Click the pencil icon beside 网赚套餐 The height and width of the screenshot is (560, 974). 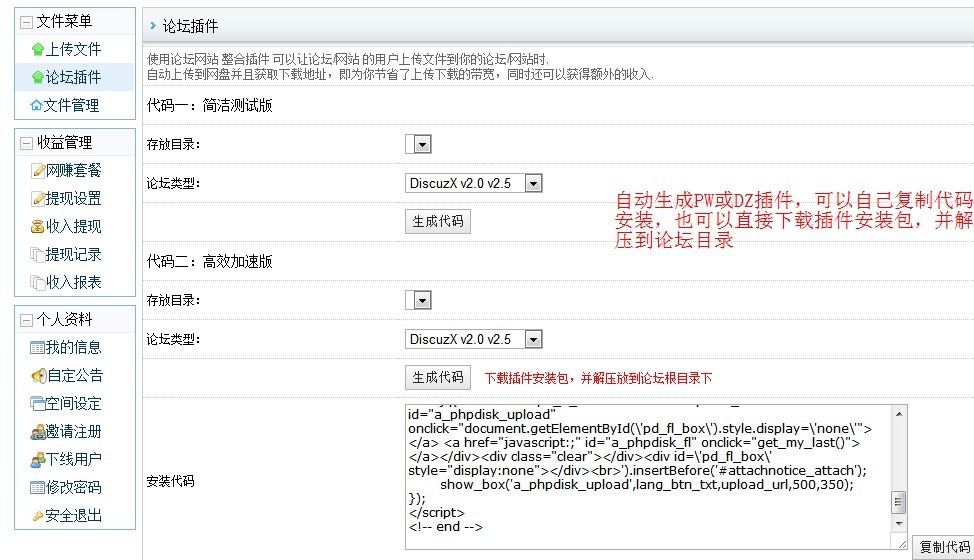coord(38,171)
